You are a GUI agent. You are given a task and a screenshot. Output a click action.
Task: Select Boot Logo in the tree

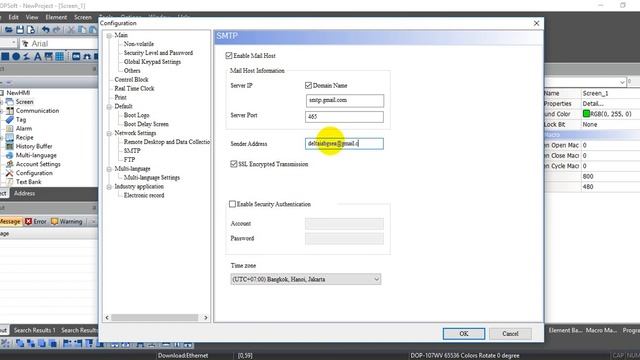click(x=136, y=115)
